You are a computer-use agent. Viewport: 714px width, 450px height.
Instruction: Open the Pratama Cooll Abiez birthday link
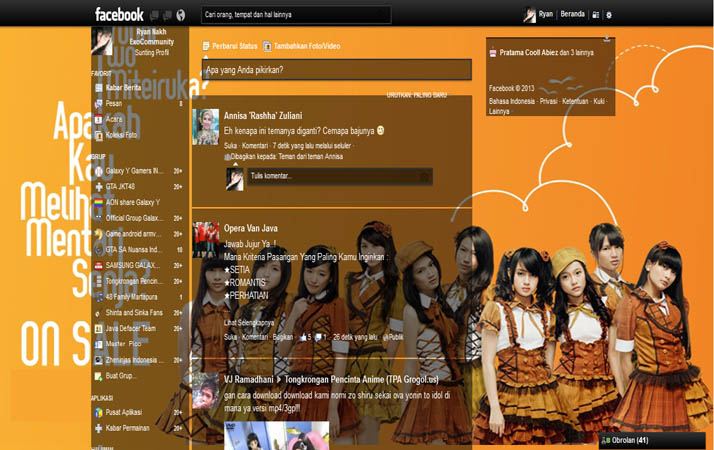(x=528, y=52)
